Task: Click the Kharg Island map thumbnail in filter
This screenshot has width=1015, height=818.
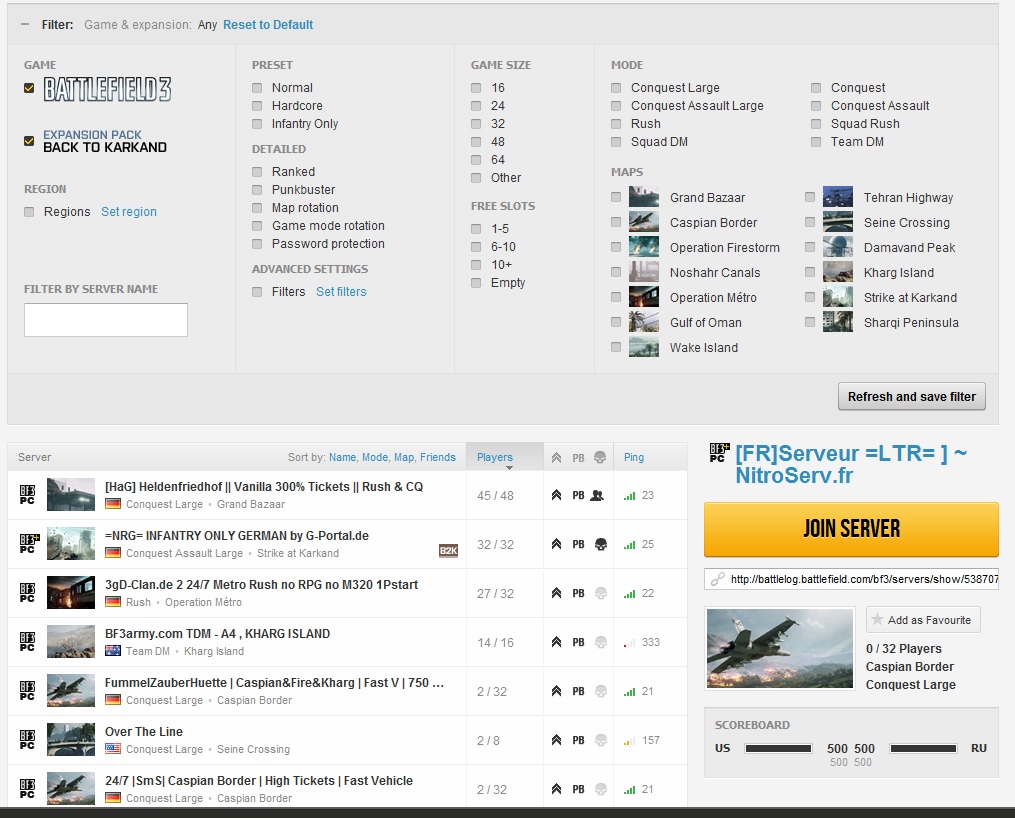Action: pos(838,272)
